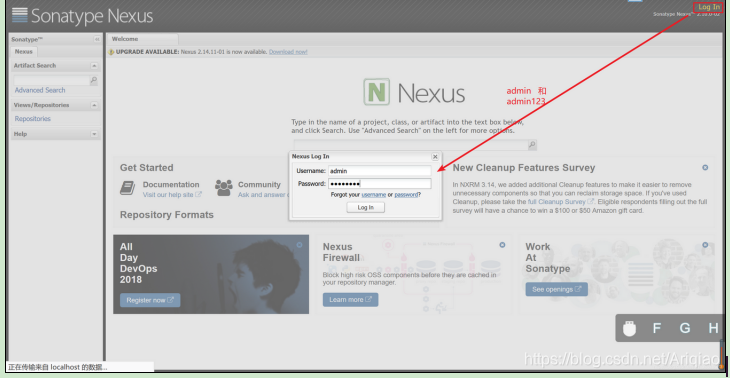Click the Username input field

(379, 171)
